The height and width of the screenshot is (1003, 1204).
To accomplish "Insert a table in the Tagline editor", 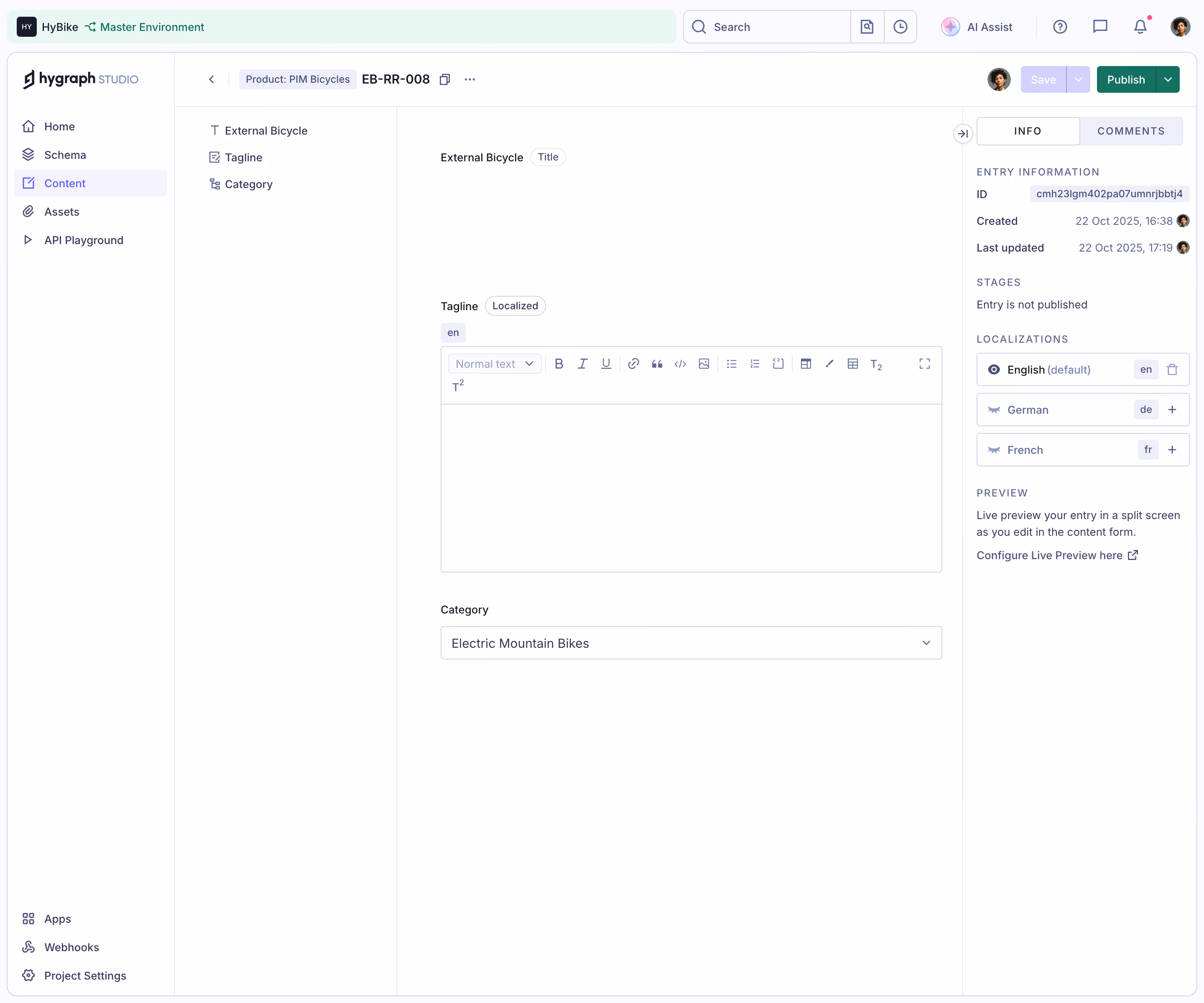I will [x=852, y=363].
